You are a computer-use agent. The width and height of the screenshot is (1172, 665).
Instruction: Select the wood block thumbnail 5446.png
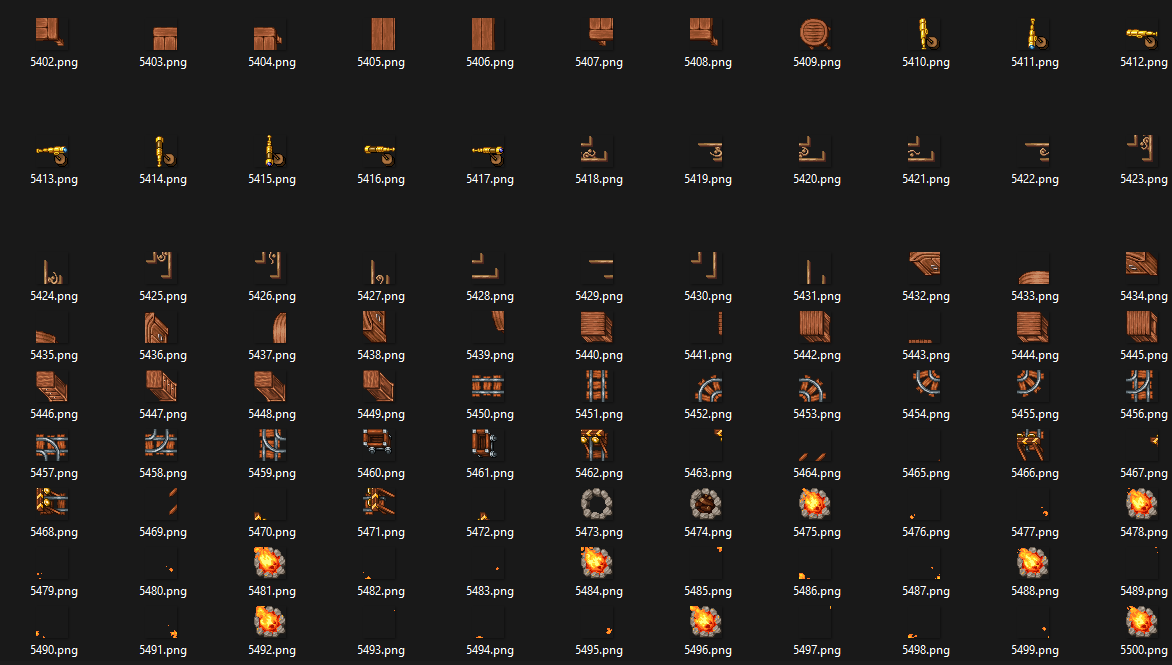(54, 386)
